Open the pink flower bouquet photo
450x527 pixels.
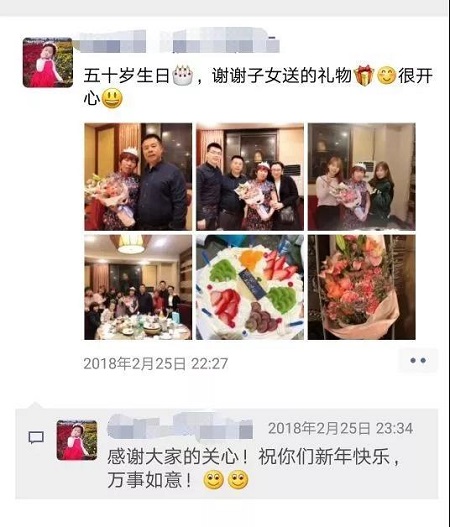point(362,287)
